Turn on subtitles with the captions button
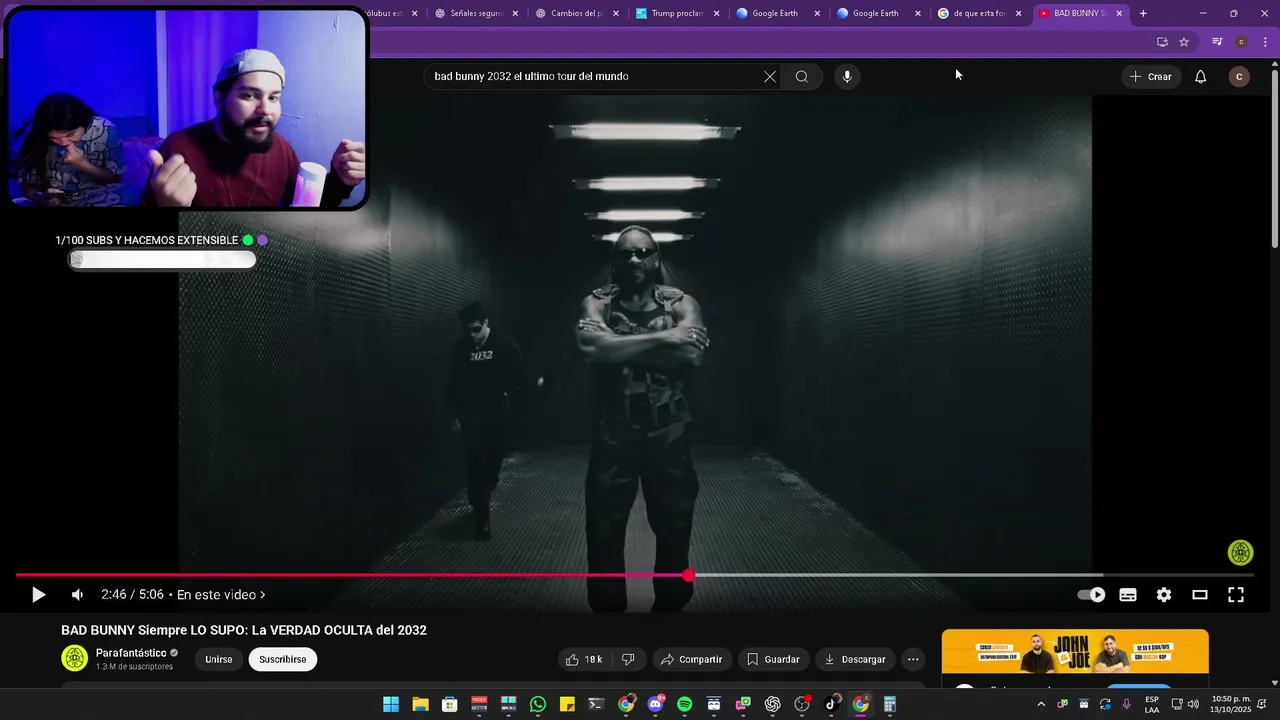 coord(1128,595)
